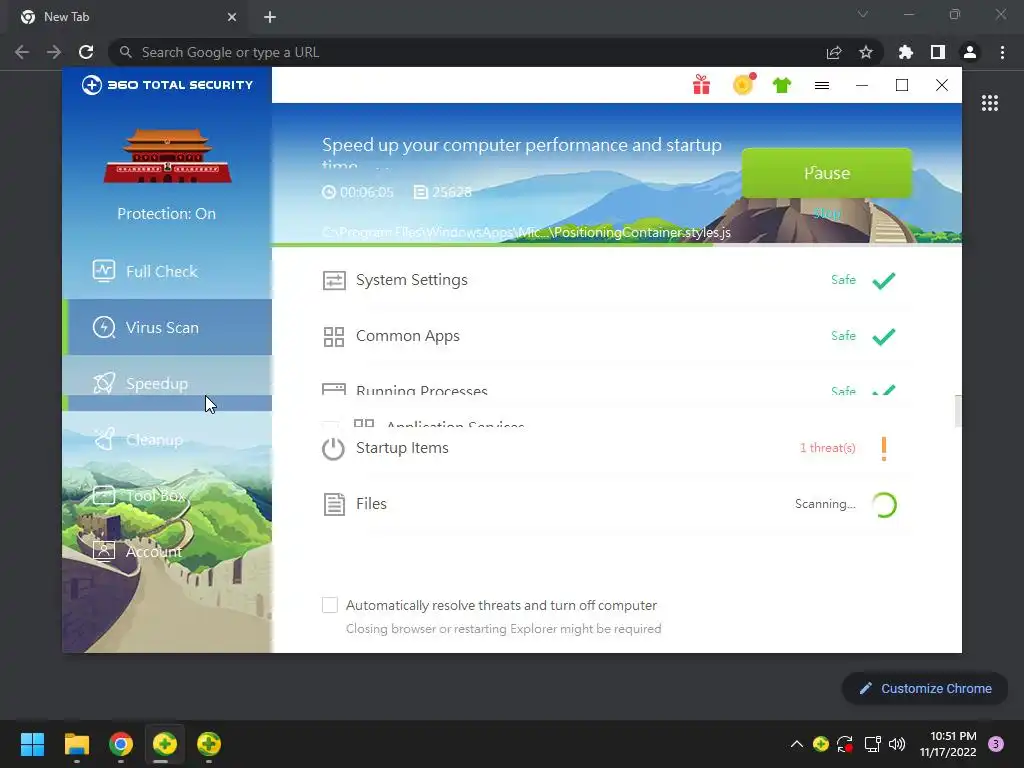Screen dimensions: 1024x768
Task: Click the 360 Total Security logo
Action: coord(167,85)
